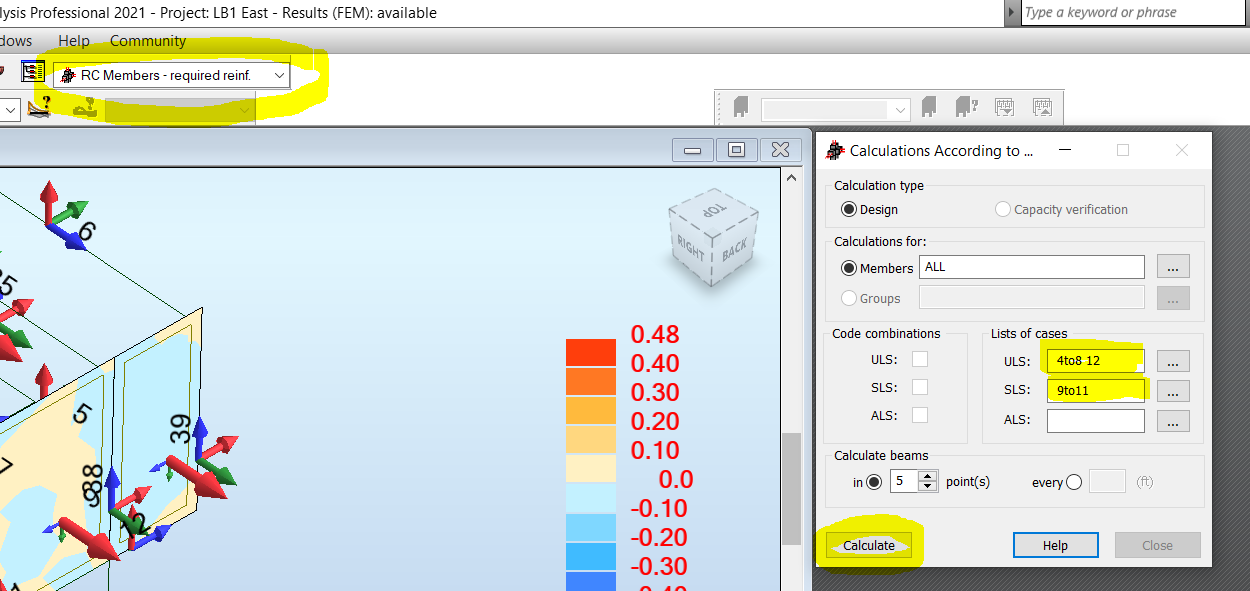Click the ULS cases field containing 4to8 12
The image size is (1250, 591).
1096,358
